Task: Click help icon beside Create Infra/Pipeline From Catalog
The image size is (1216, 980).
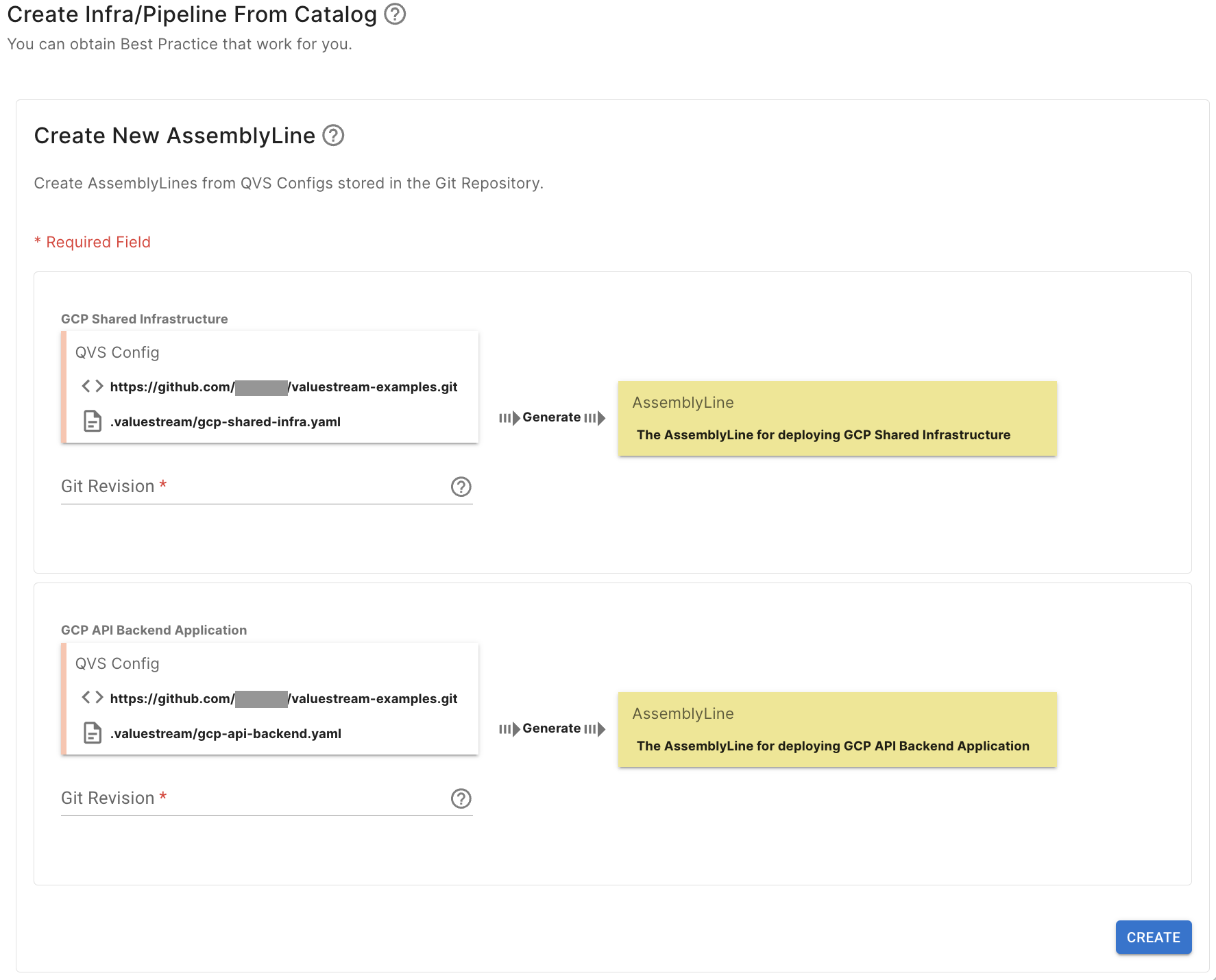Action: tap(395, 14)
